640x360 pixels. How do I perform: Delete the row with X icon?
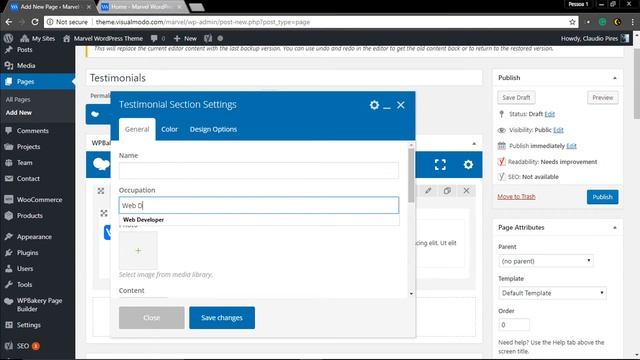click(x=467, y=191)
